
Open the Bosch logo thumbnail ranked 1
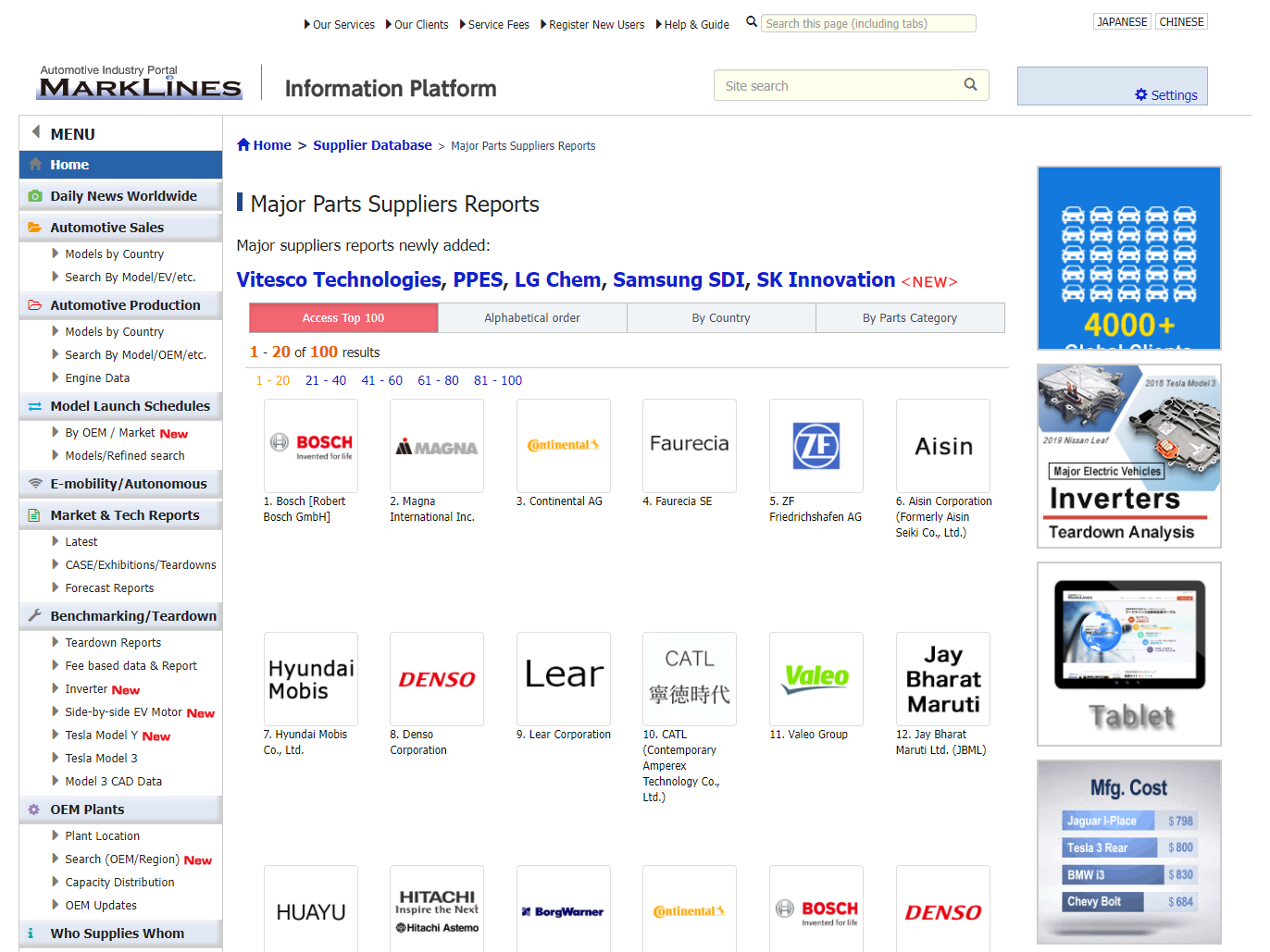coord(311,446)
